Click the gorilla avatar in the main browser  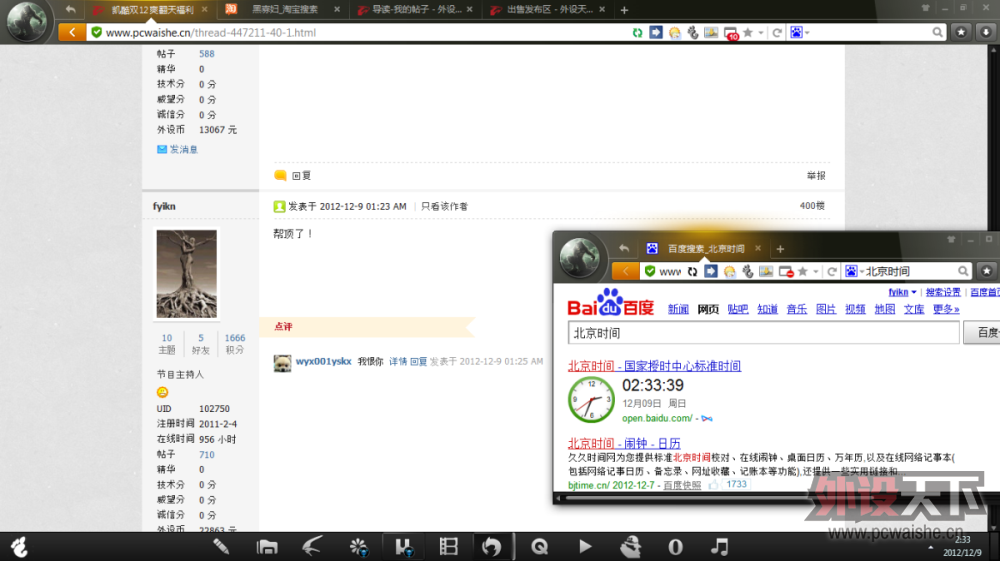click(x=27, y=21)
